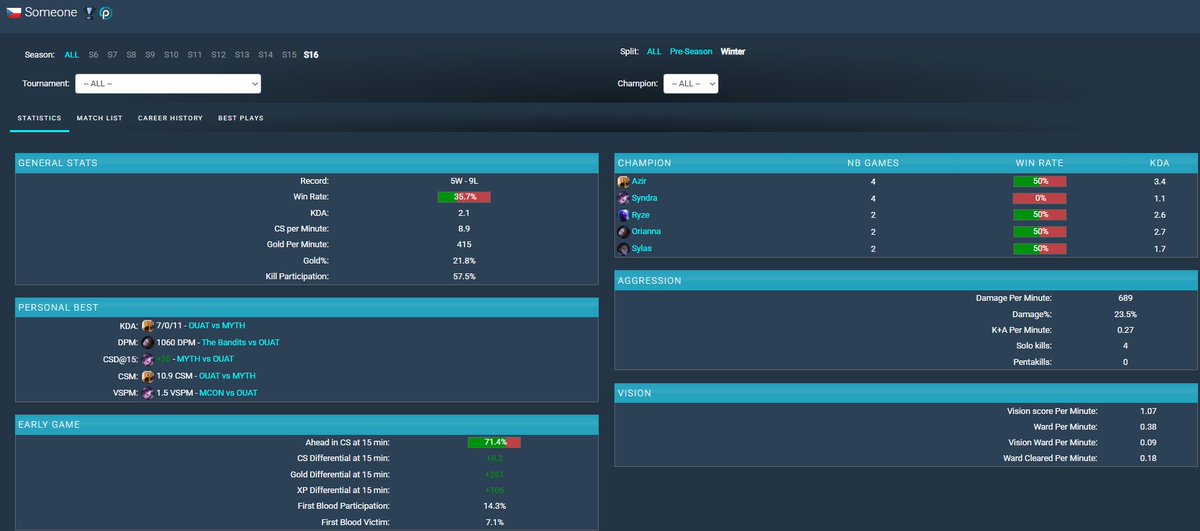
Task: Click the 35.7% win rate bar
Action: point(464,197)
